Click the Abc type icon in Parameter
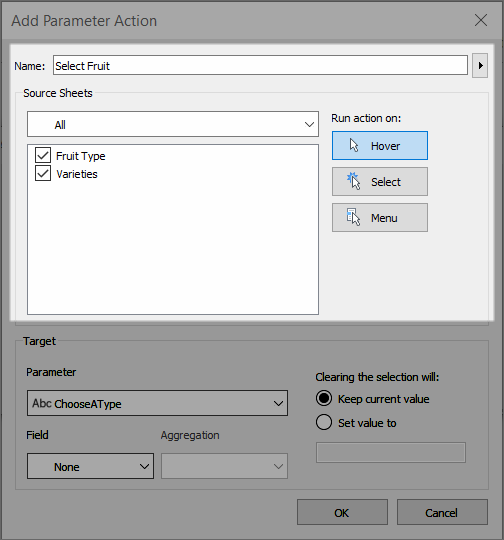This screenshot has width=504, height=540. click(42, 403)
